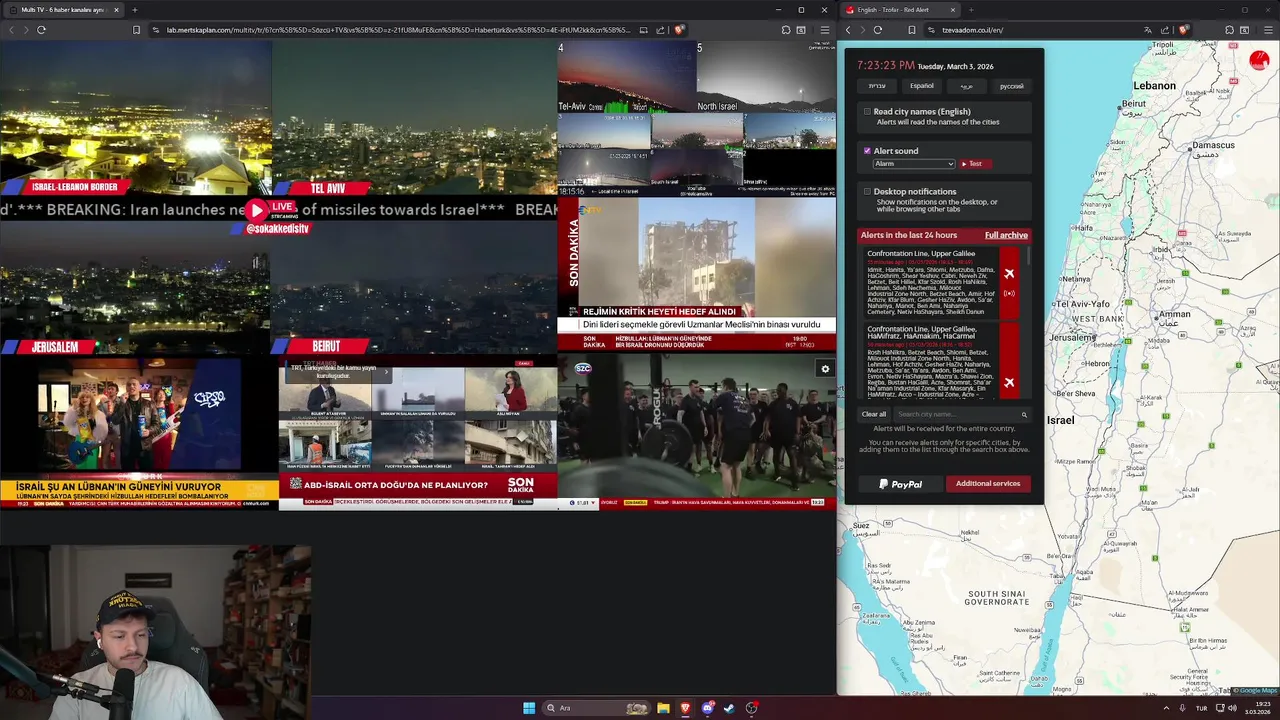
Task: Reload the Red Alert page
Action: (878, 30)
